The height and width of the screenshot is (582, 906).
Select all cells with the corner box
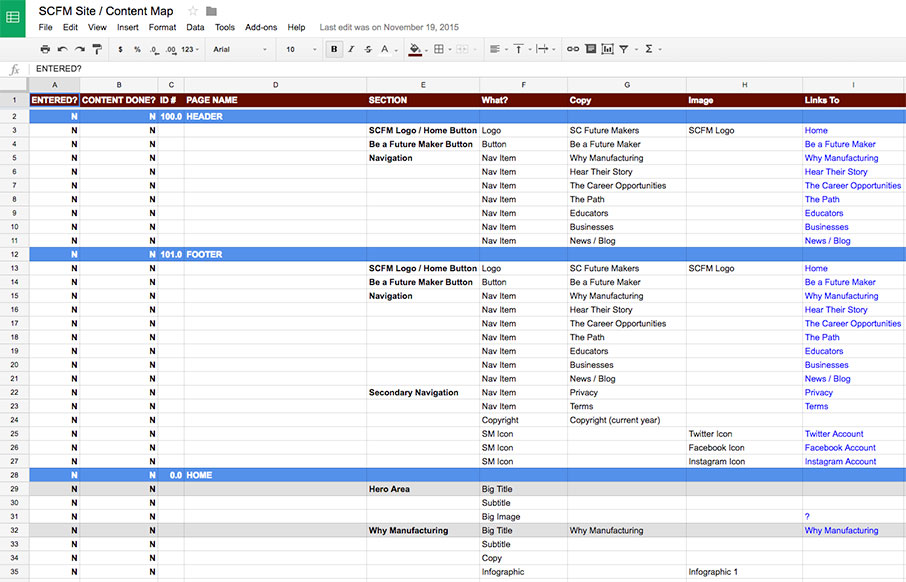tap(14, 85)
